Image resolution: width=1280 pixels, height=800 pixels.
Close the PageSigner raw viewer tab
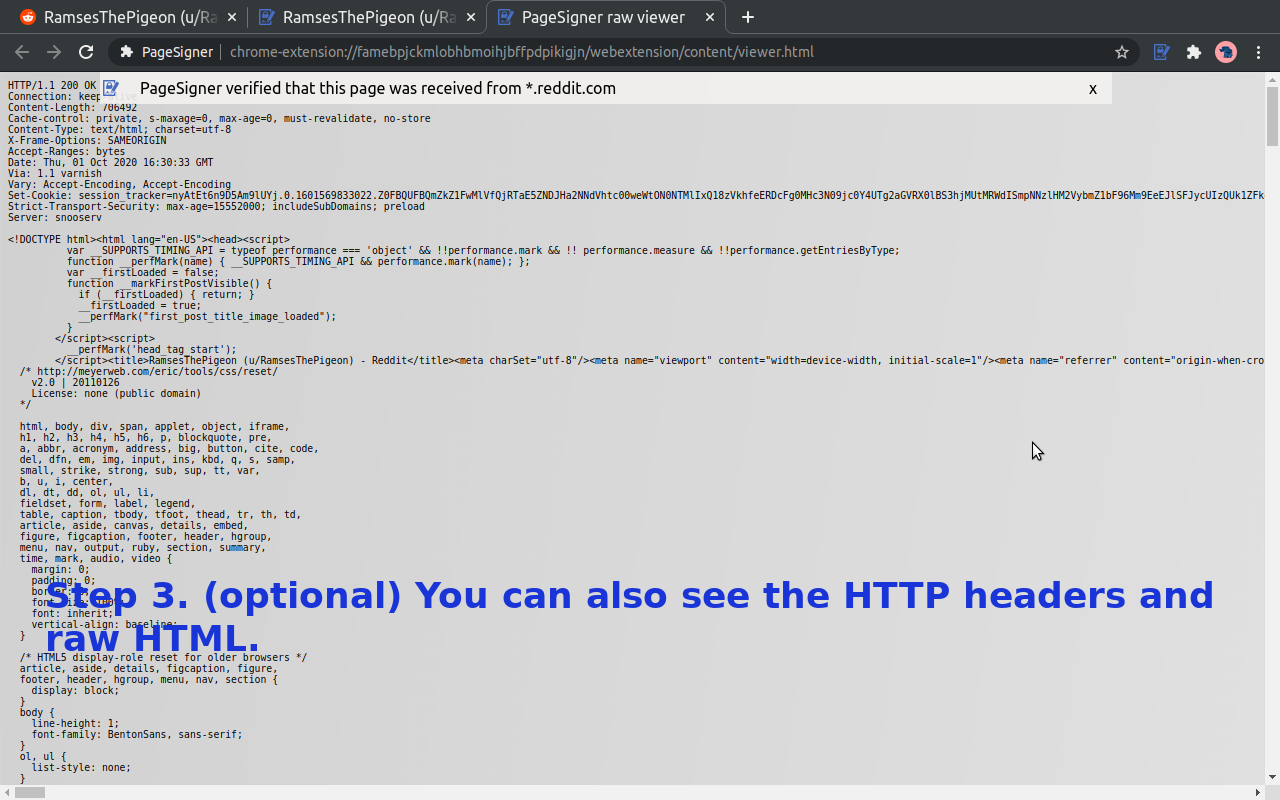711,17
